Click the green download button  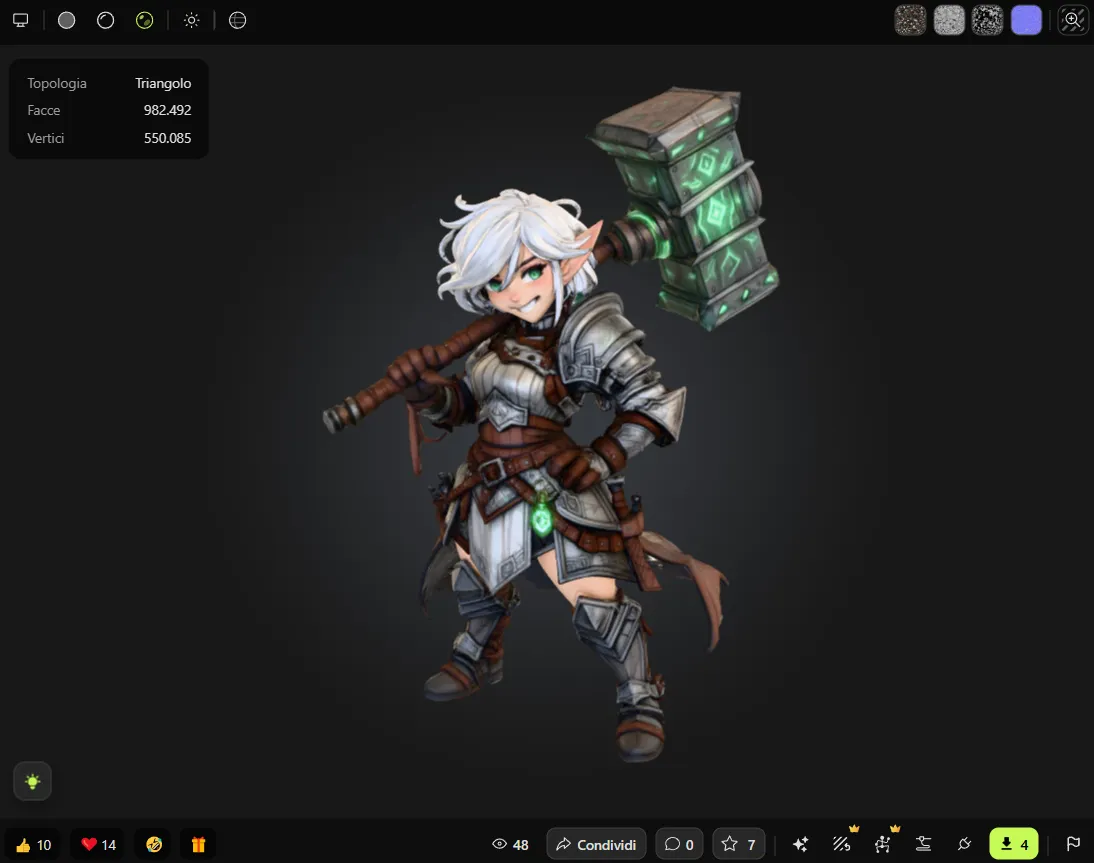click(1014, 844)
